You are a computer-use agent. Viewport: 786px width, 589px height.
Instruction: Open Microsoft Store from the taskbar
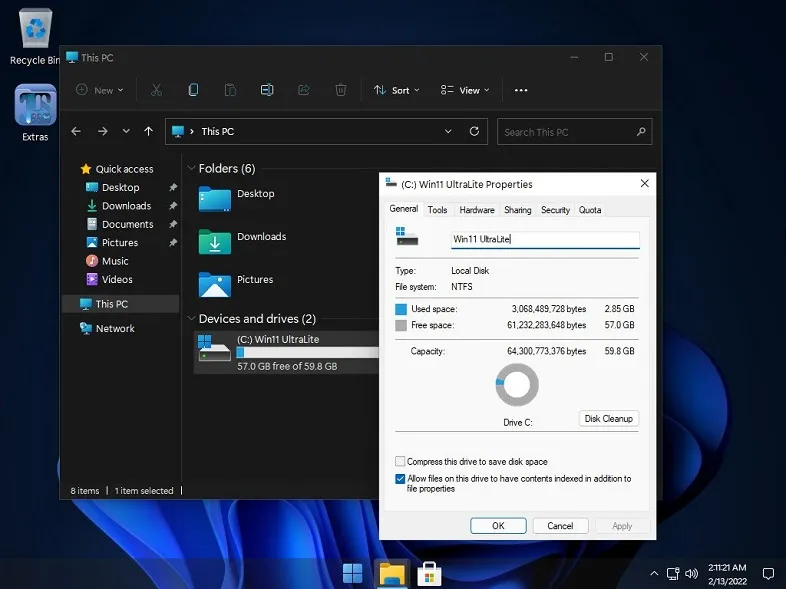pyautogui.click(x=429, y=574)
